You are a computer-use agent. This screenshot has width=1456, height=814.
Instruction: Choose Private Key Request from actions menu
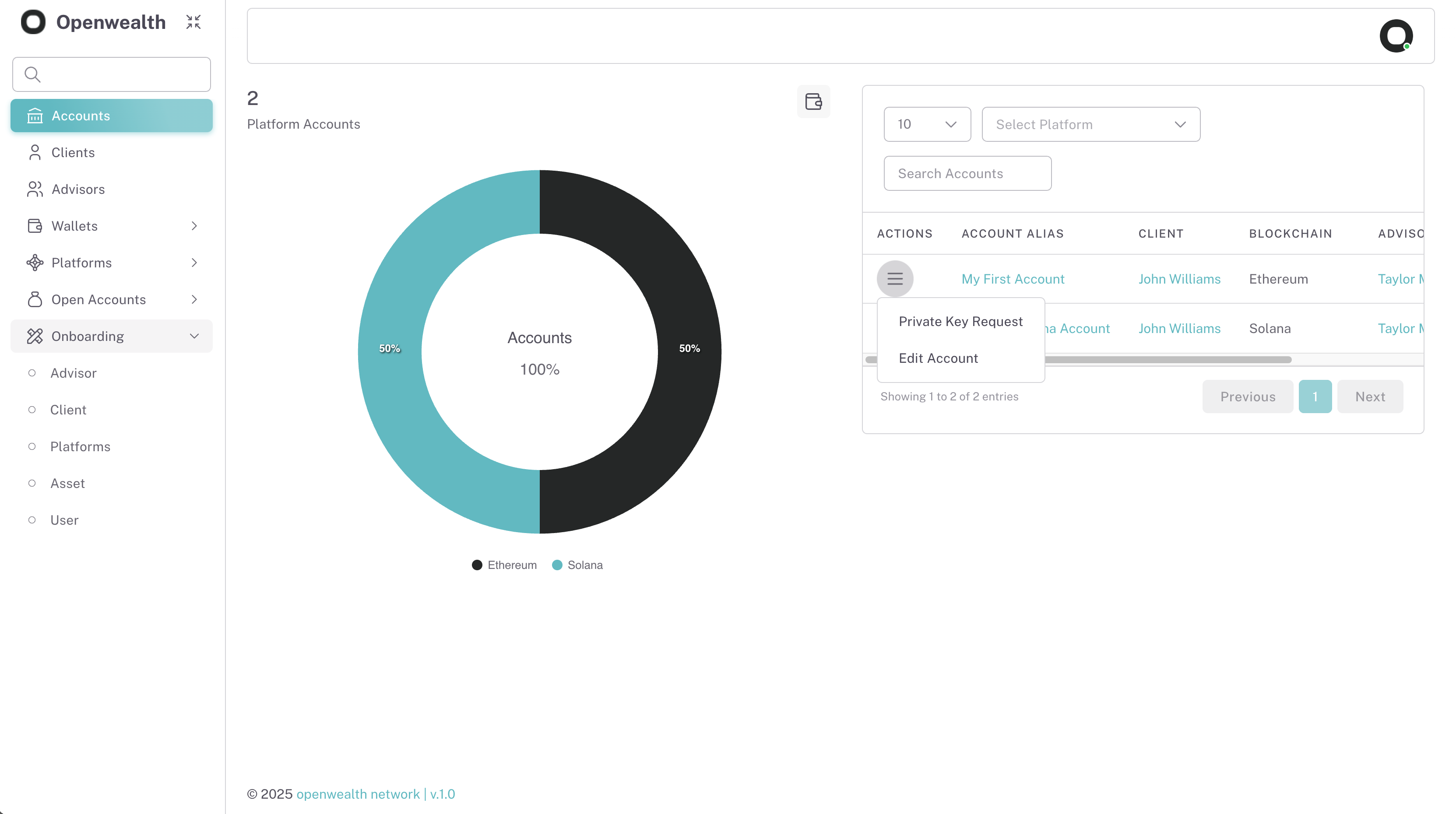tap(960, 321)
